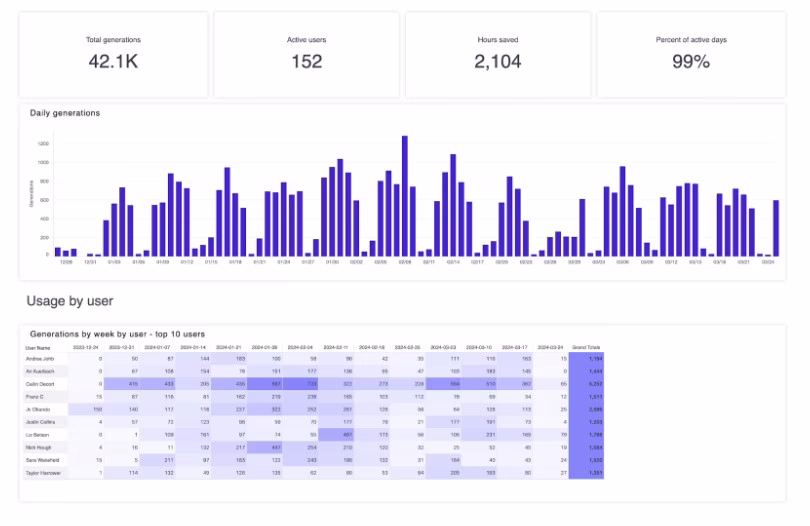Viewport: 810px width, 526px height.
Task: Click the Total generations 42.1K card
Action: tap(113, 54)
